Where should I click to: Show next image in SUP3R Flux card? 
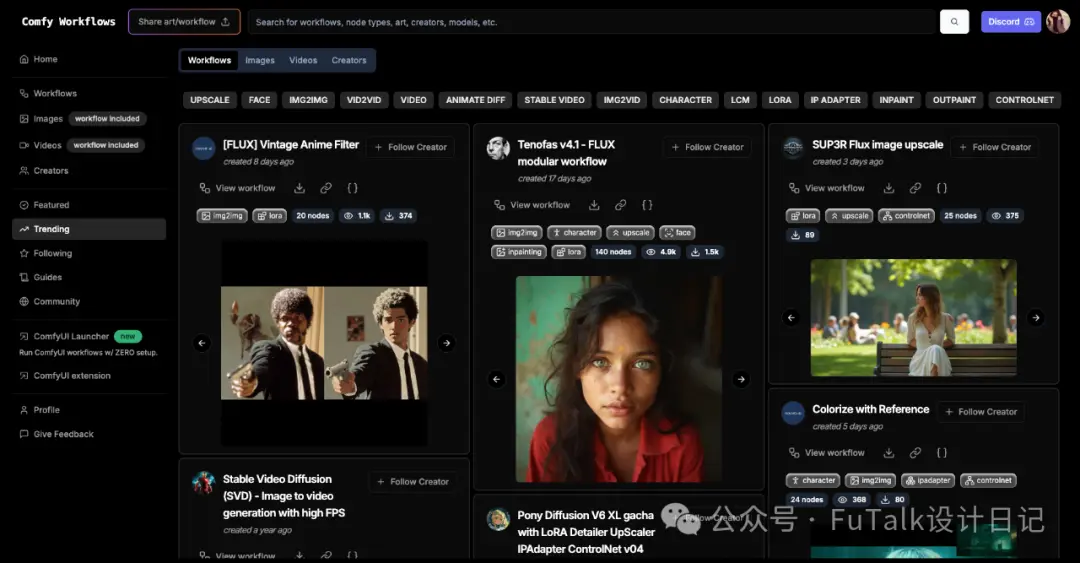point(1036,318)
